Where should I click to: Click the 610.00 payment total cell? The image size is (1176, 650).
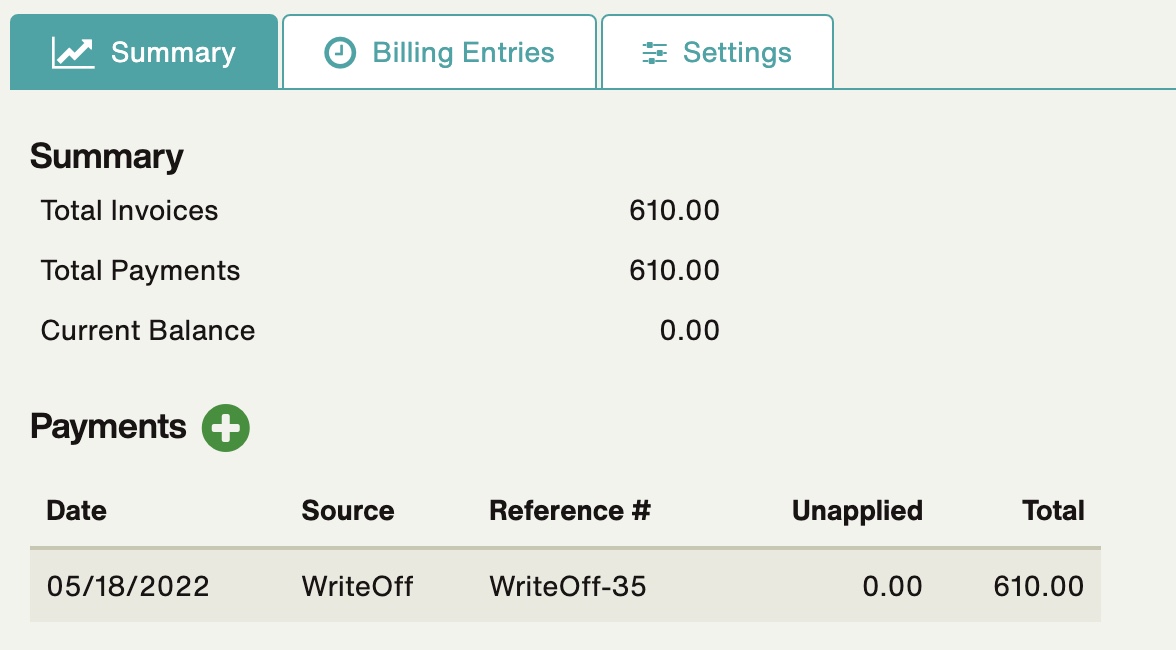[1039, 586]
